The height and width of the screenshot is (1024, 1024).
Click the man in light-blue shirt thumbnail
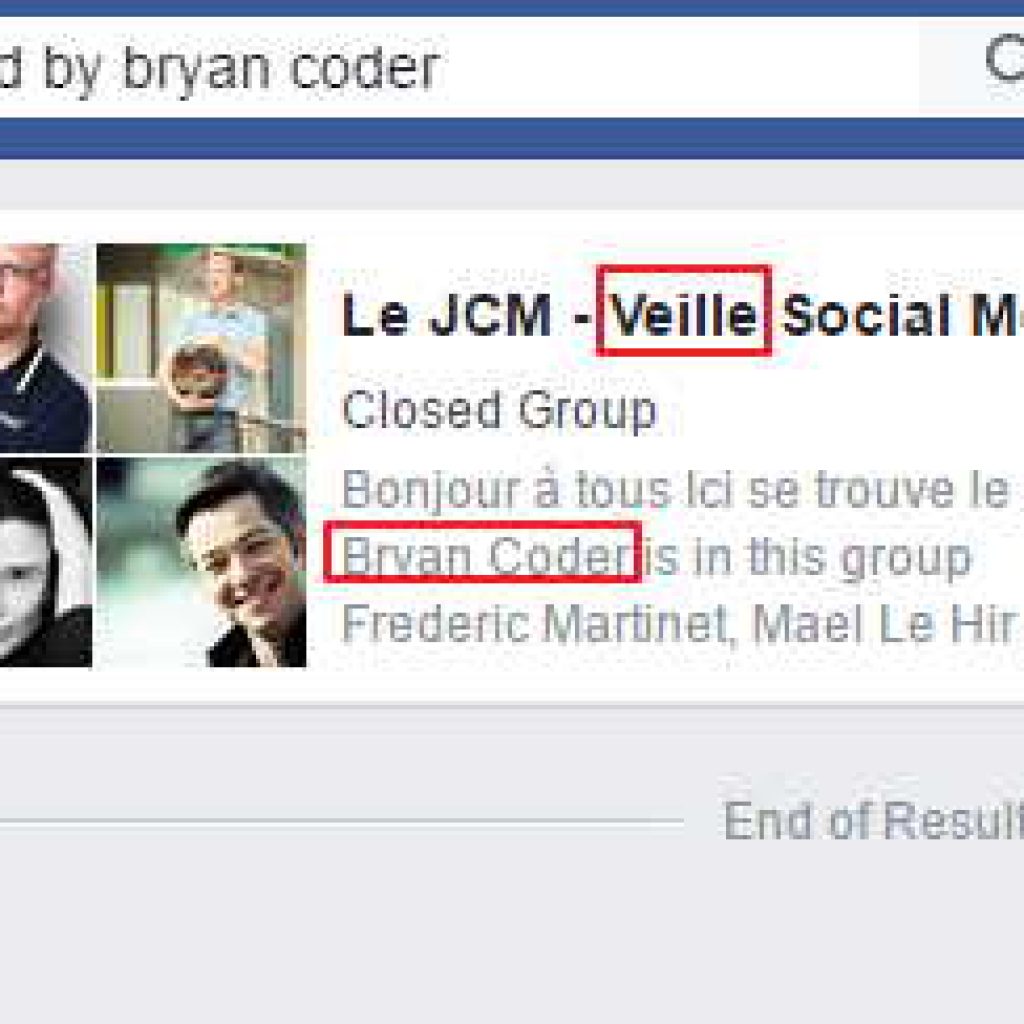pos(201,347)
